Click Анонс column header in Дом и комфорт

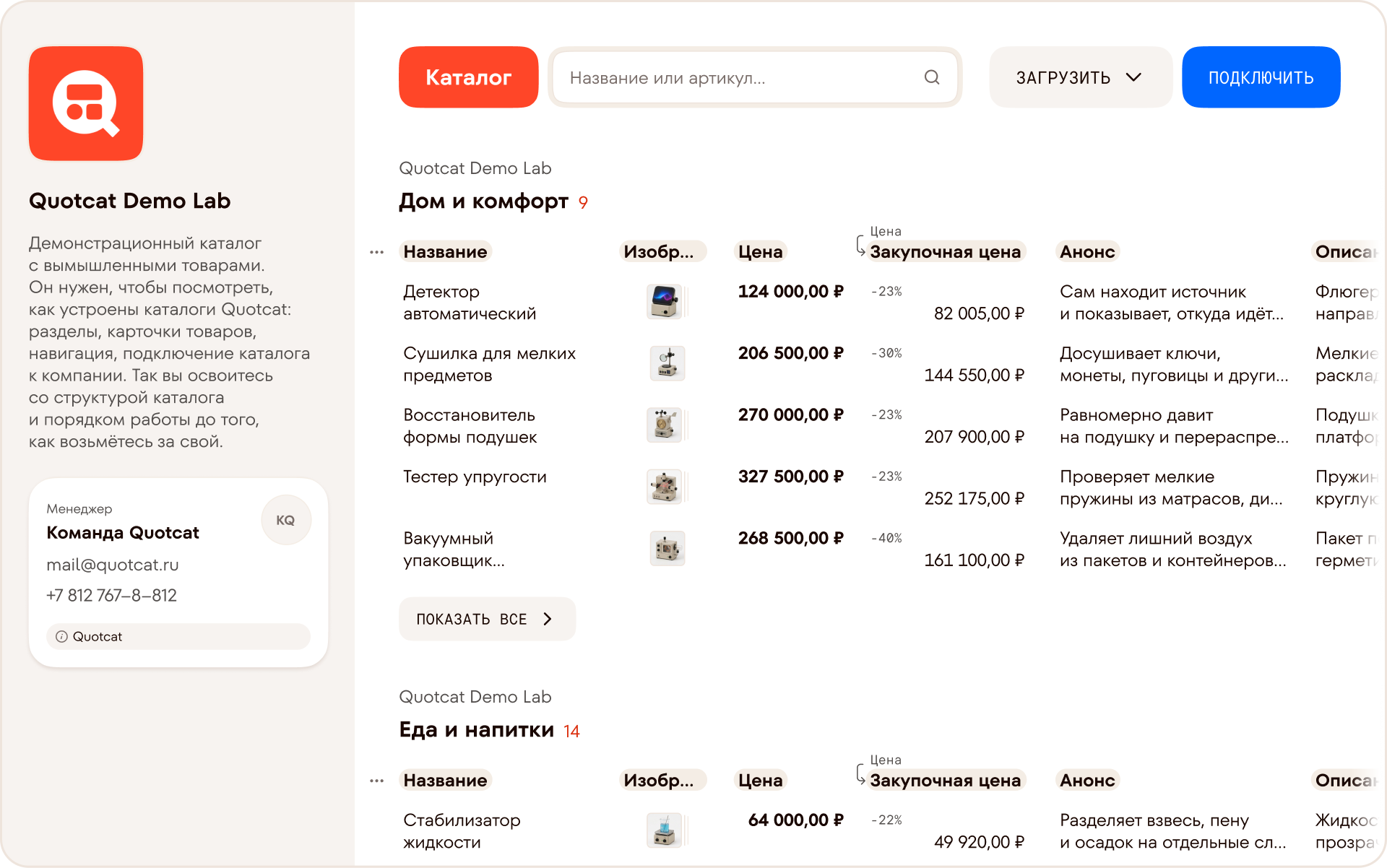click(x=1087, y=251)
